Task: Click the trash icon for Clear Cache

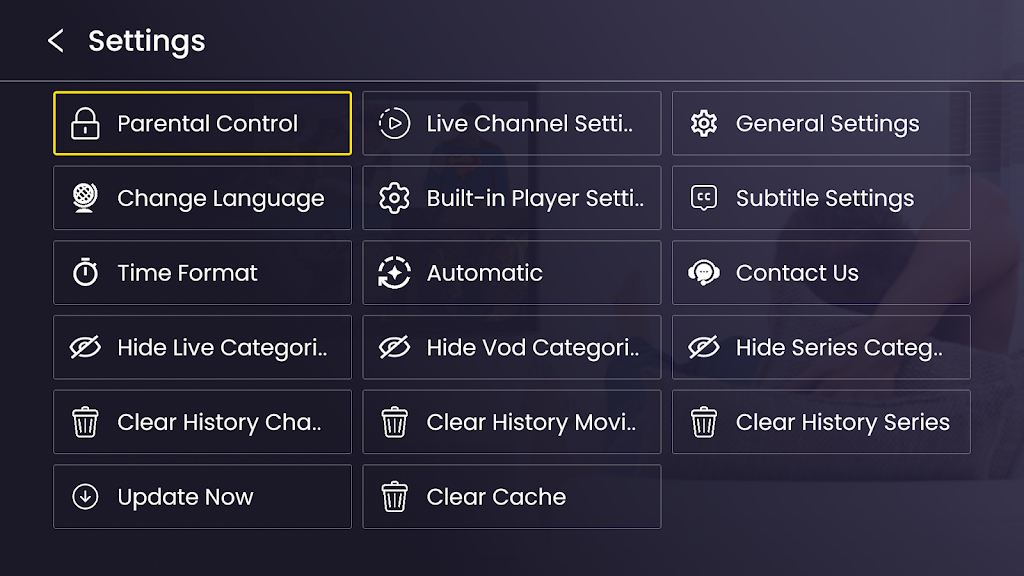Action: coord(395,497)
